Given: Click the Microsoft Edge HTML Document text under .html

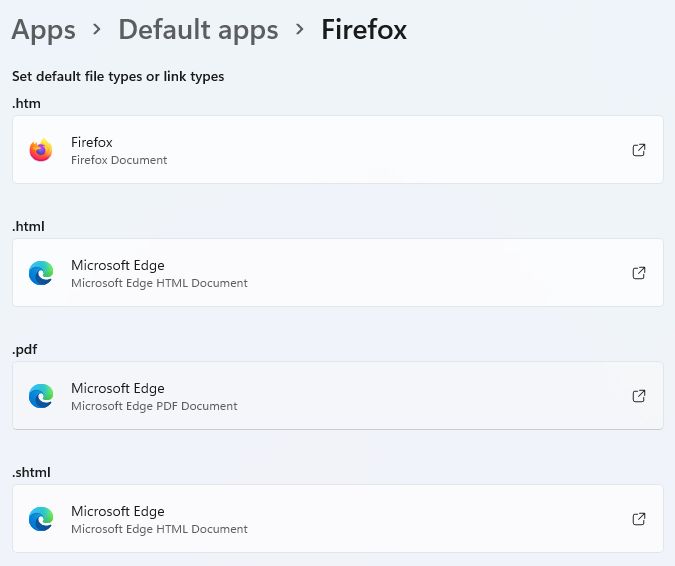Looking at the screenshot, I should [x=159, y=283].
